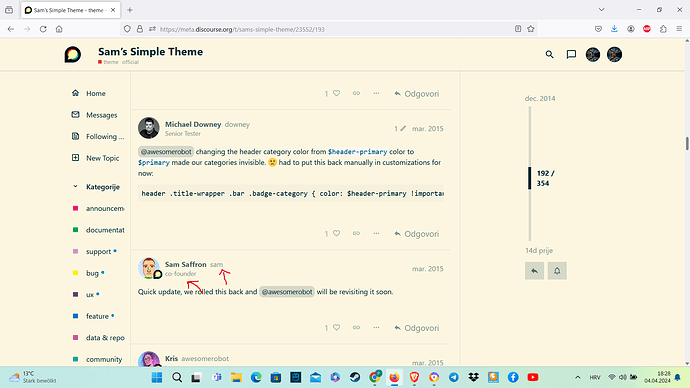The height and width of the screenshot is (388, 690).
Task: Copy link to Michael Downey's post
Action: pos(356,234)
